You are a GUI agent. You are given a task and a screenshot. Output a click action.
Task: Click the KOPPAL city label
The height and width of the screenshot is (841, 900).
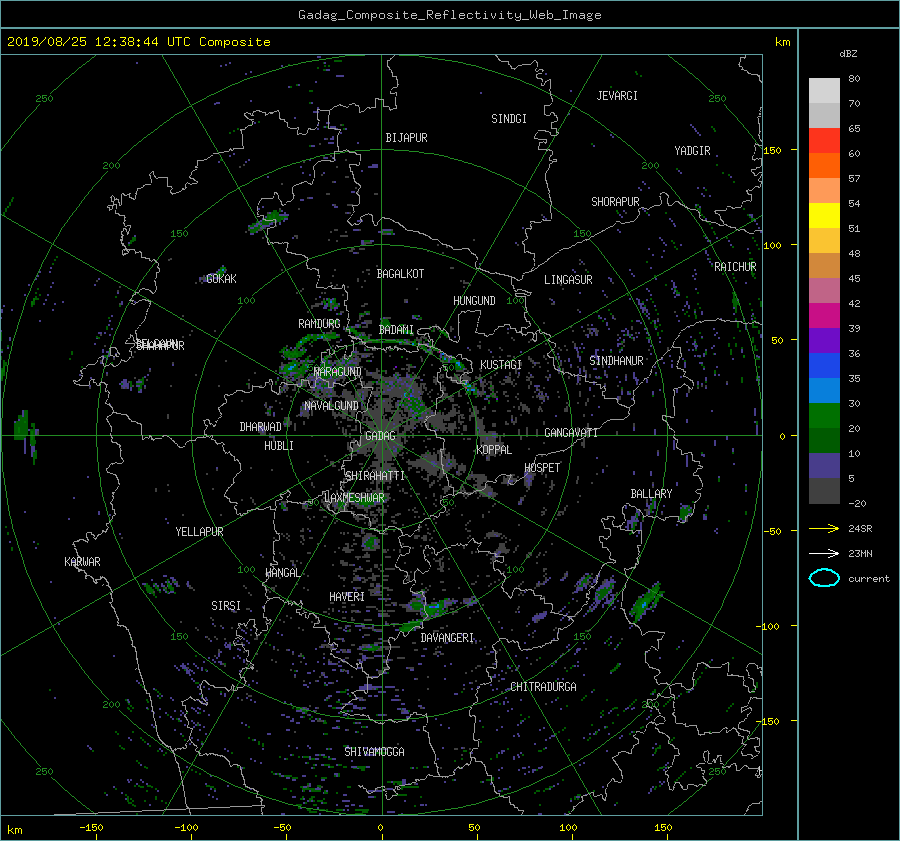point(494,449)
